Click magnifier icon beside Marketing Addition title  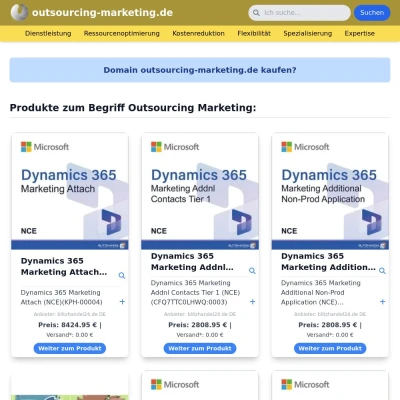382,271
